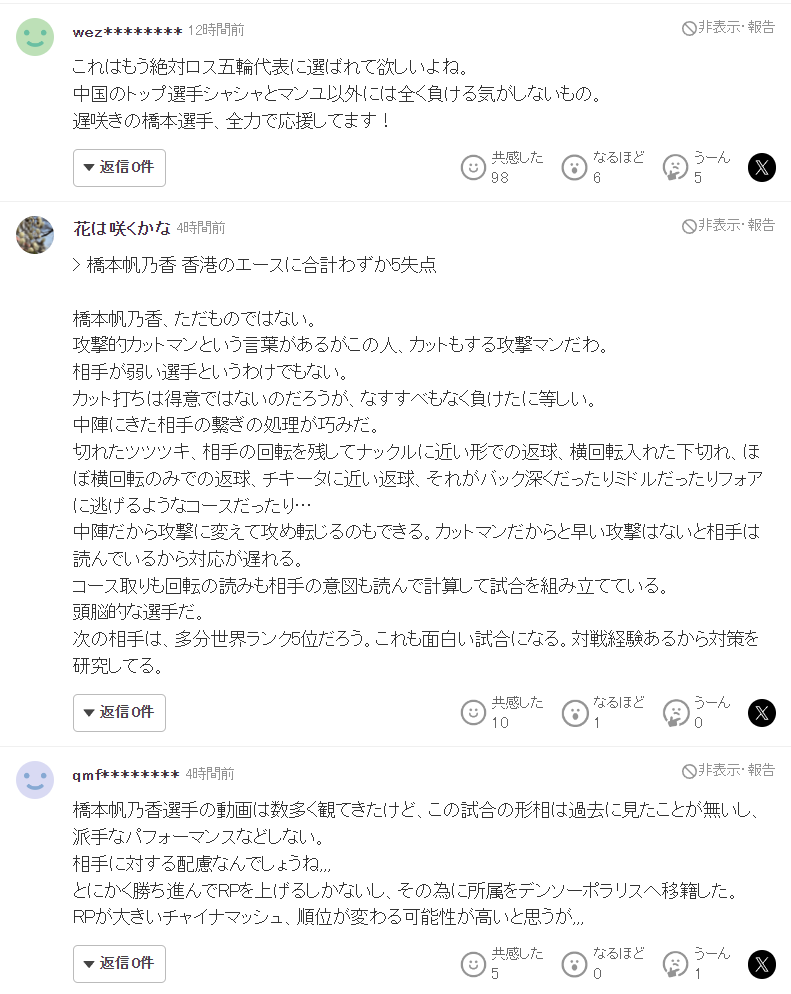Click the 共感した smiley on wez comment

point(473,167)
